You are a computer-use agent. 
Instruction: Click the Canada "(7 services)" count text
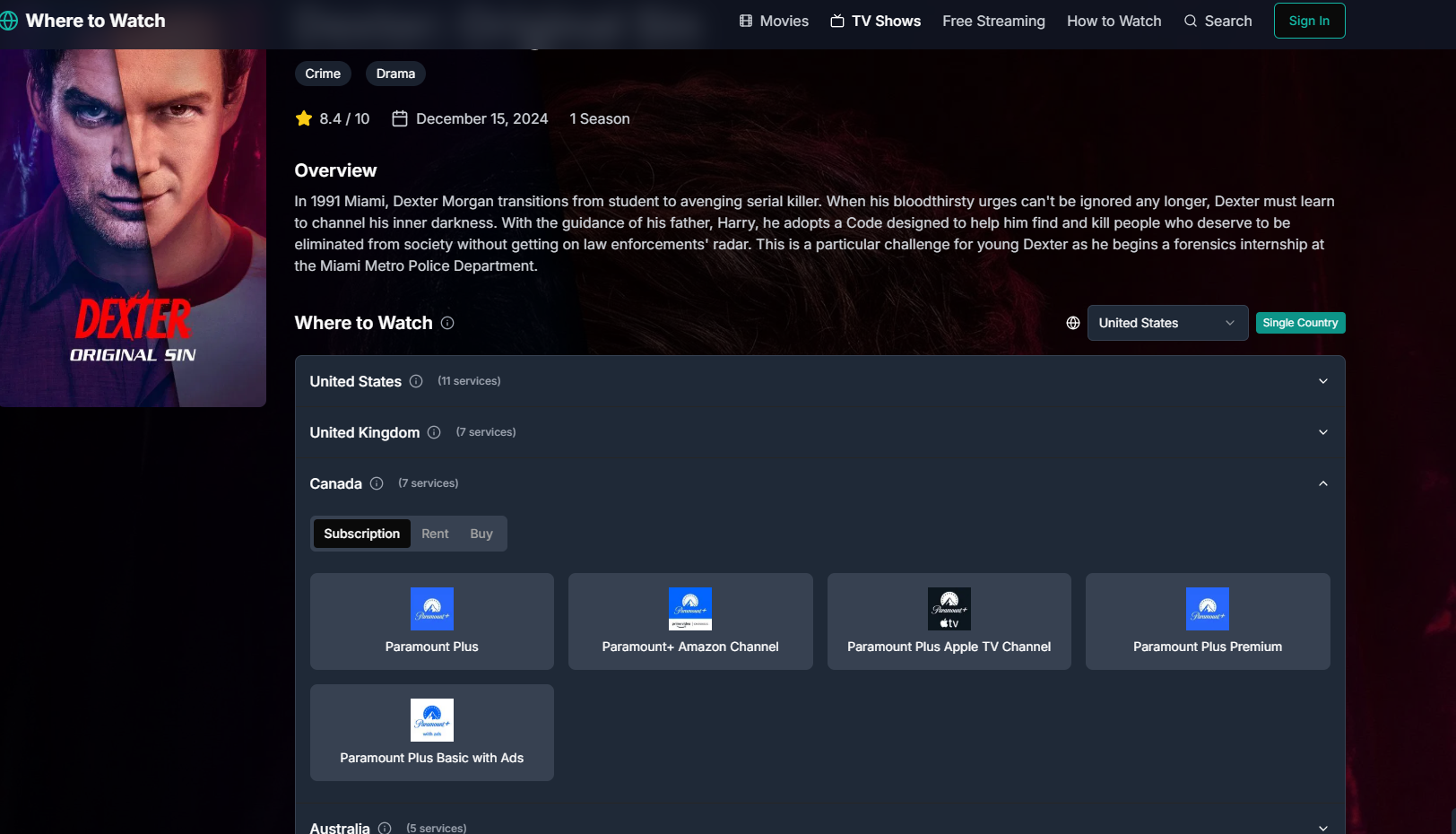point(429,483)
